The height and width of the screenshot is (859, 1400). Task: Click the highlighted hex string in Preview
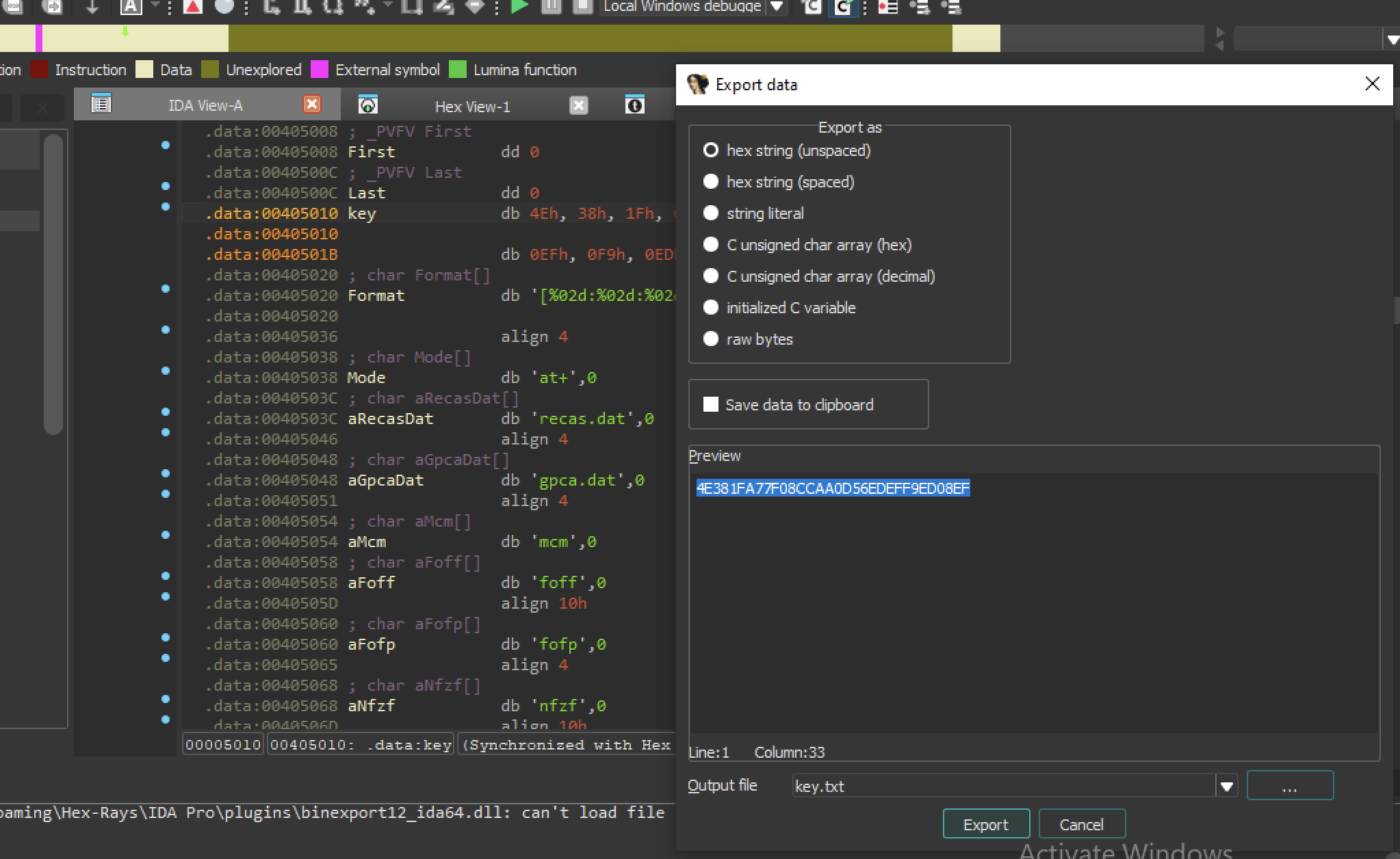833,488
